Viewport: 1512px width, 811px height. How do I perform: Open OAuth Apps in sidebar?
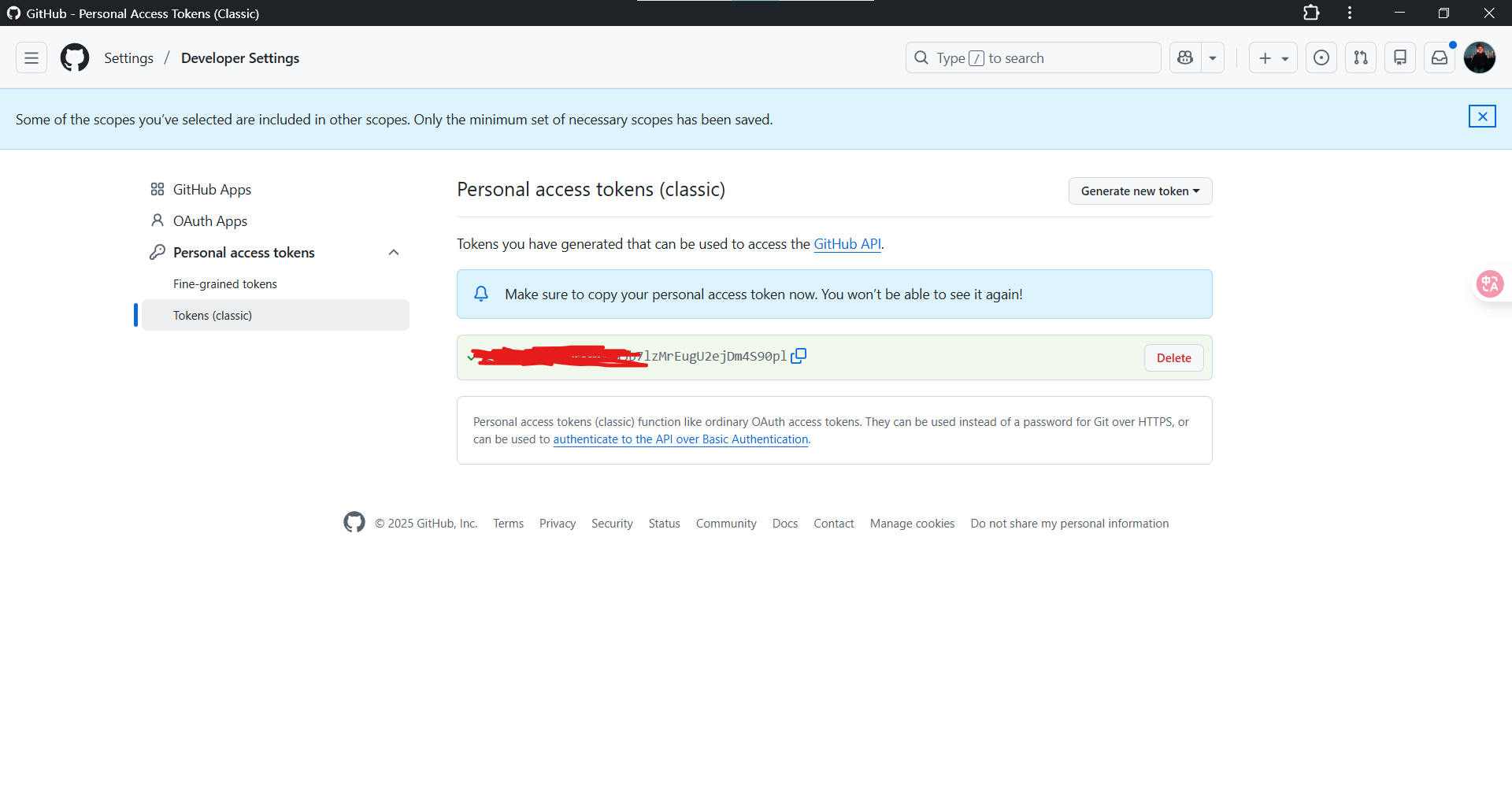pyautogui.click(x=276, y=221)
